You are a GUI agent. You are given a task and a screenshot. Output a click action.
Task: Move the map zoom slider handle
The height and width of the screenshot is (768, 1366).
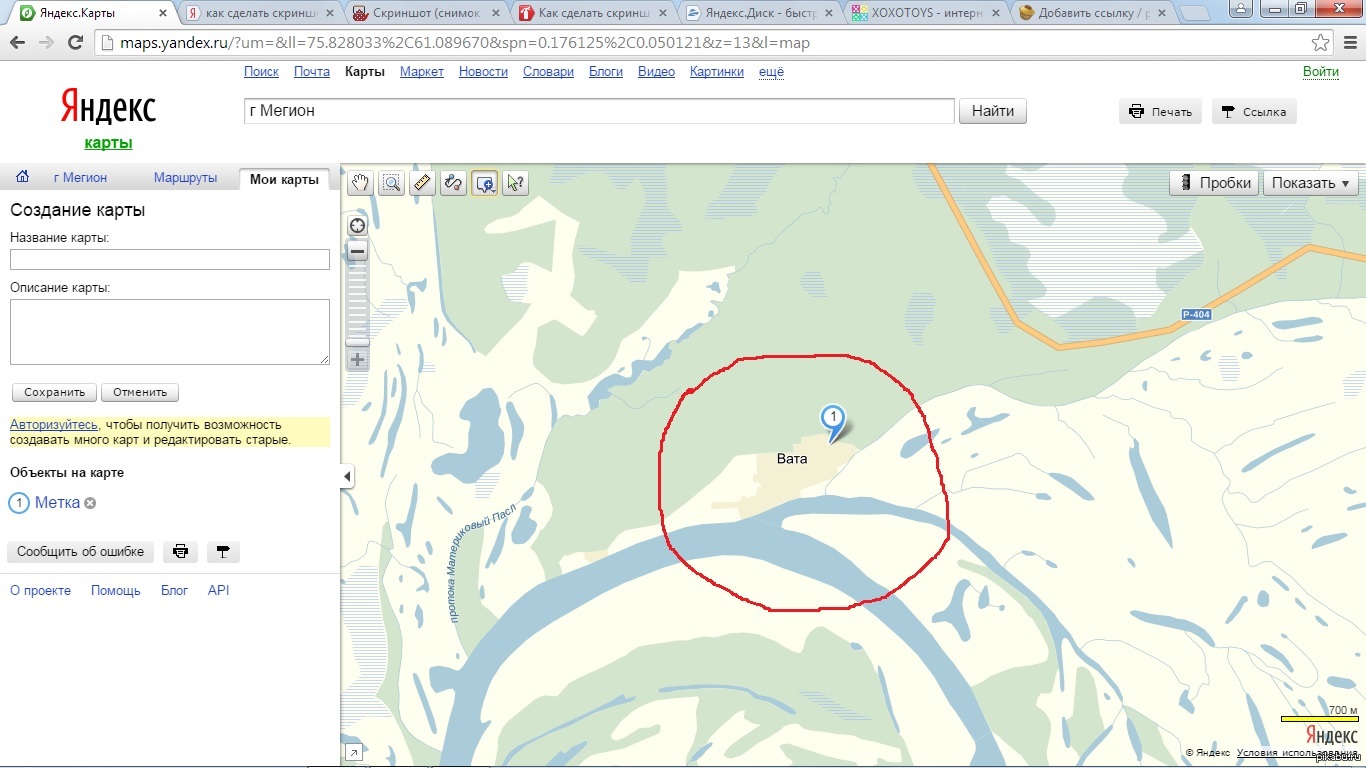(x=357, y=342)
